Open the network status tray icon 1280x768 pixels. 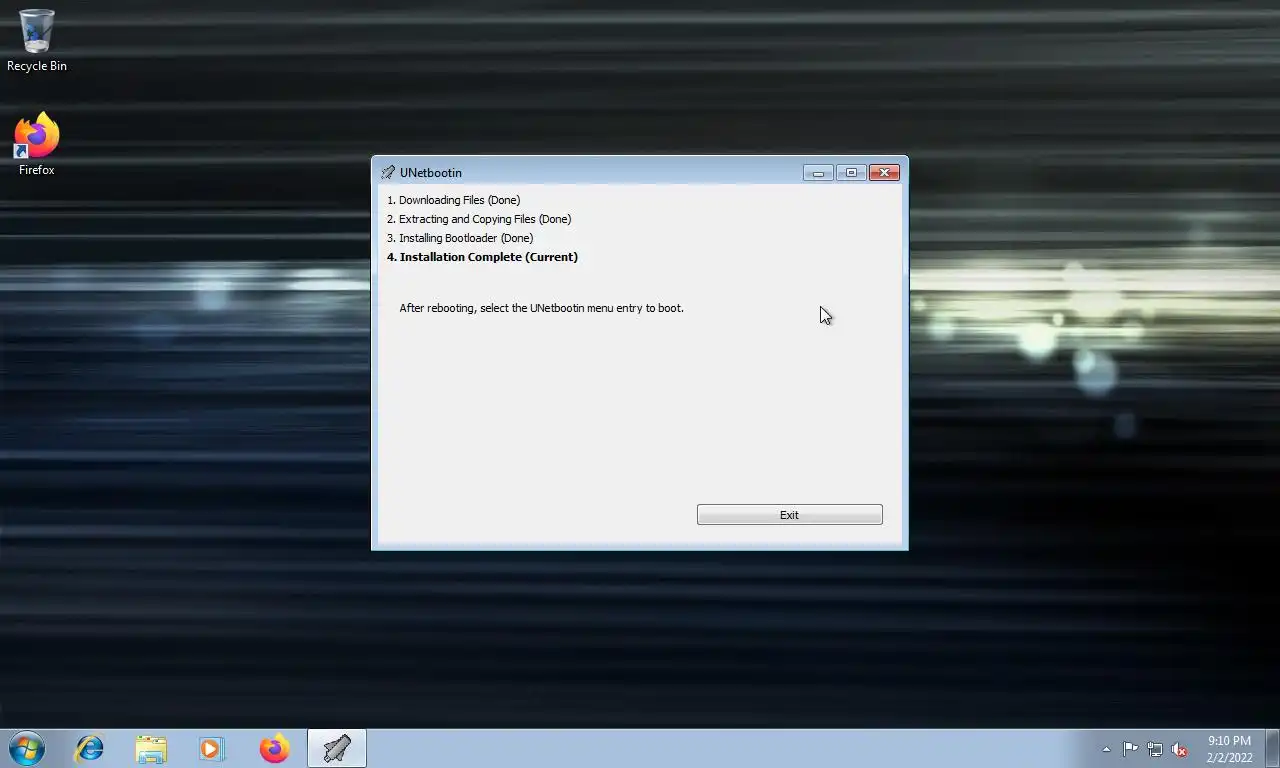click(1155, 749)
